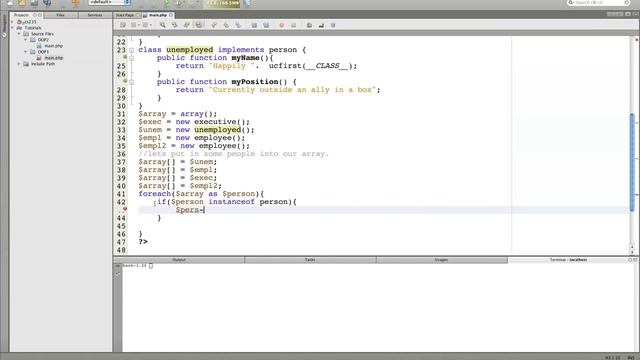The width and height of the screenshot is (640, 360).
Task: Expand the Include Path node
Action: pyautogui.click(x=19, y=64)
